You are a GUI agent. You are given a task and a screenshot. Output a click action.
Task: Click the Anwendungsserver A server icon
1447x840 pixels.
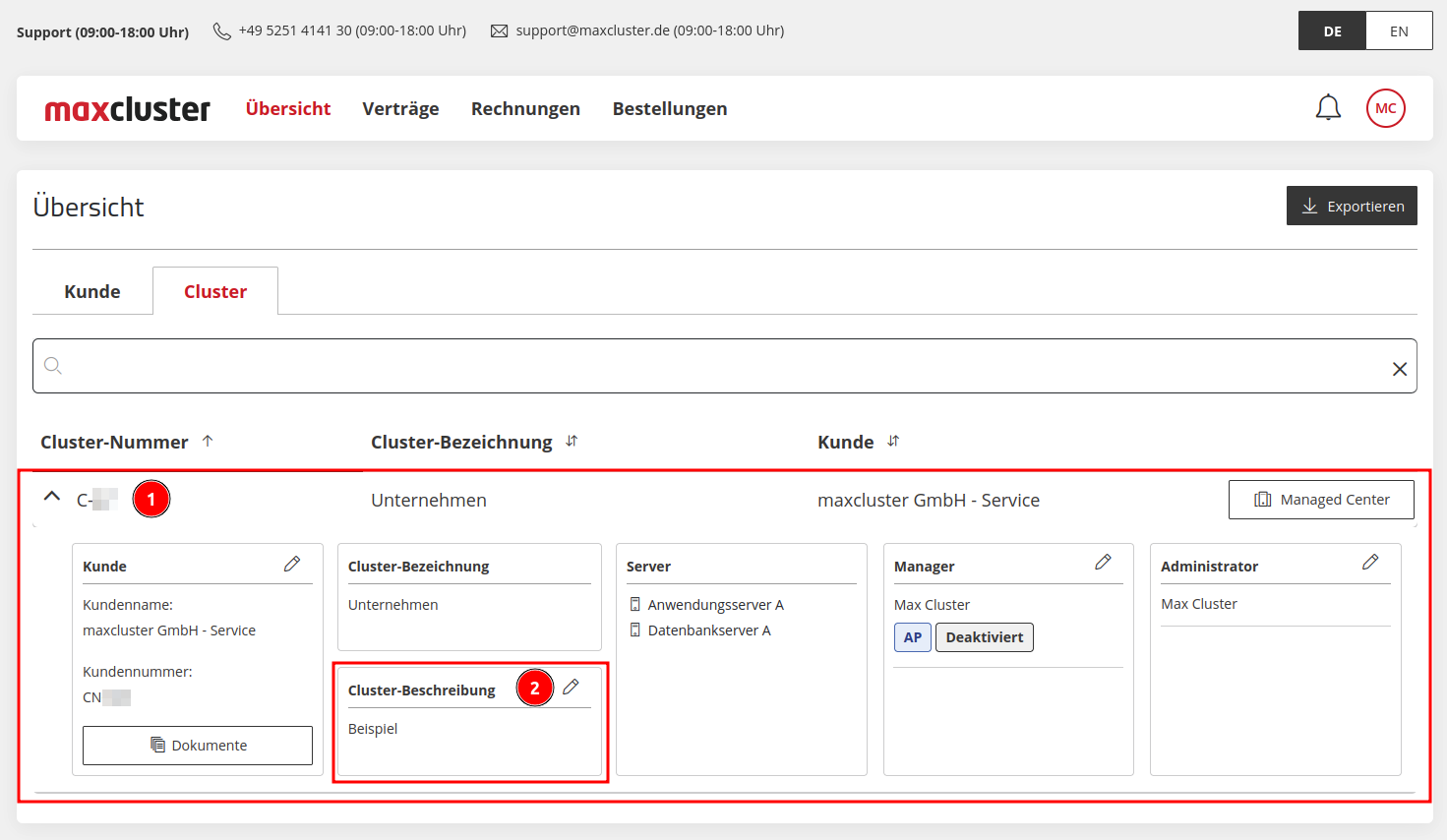click(635, 604)
